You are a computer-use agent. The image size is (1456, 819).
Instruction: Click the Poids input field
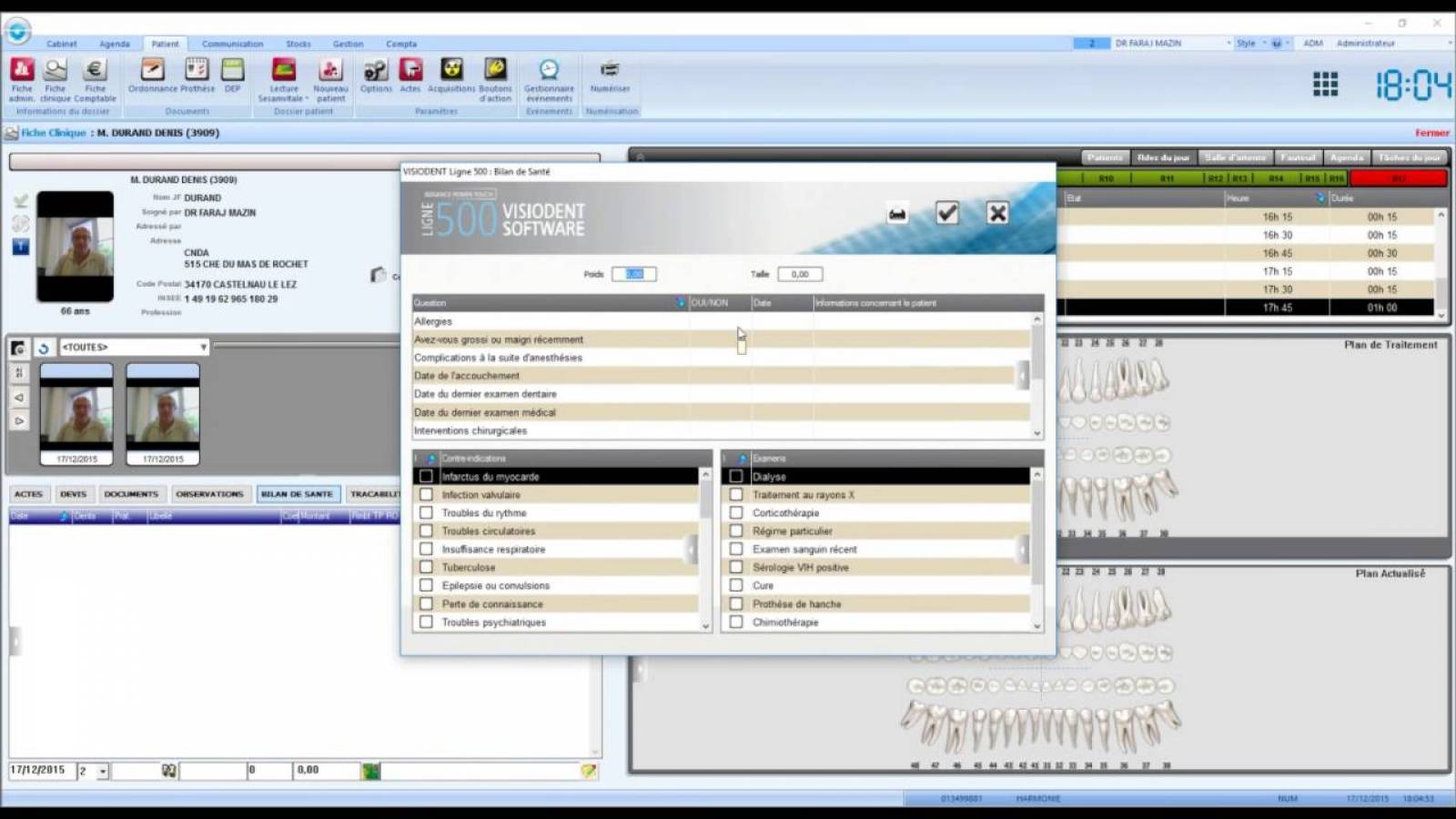(633, 274)
